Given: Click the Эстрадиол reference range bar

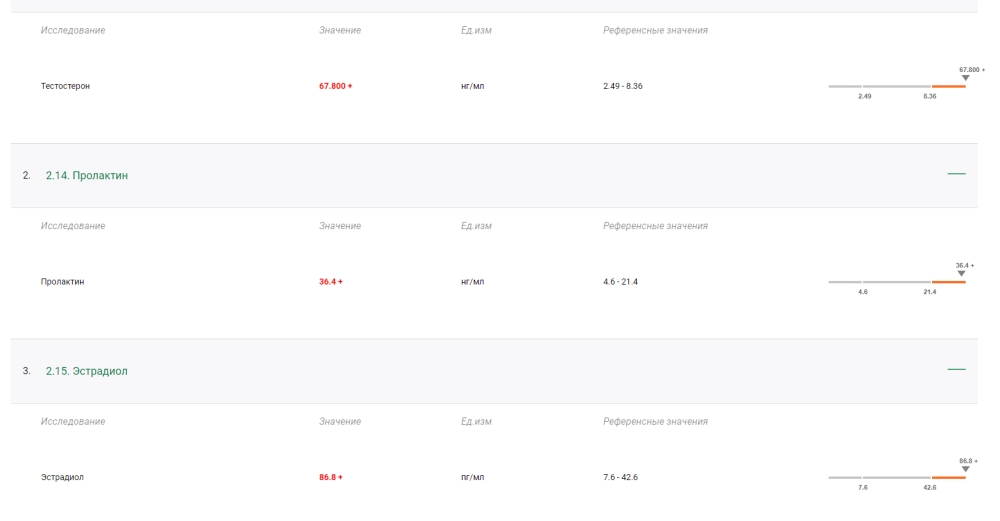Looking at the screenshot, I should [896, 478].
